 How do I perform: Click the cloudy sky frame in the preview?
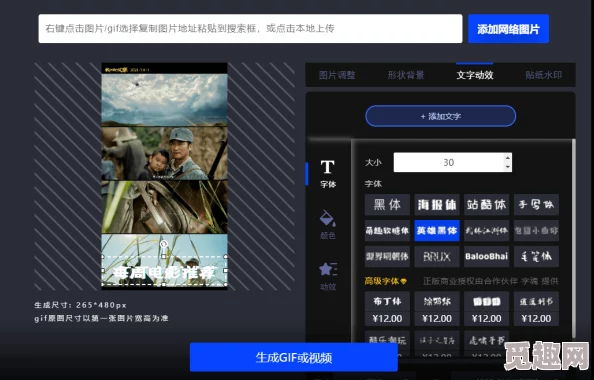click(164, 99)
